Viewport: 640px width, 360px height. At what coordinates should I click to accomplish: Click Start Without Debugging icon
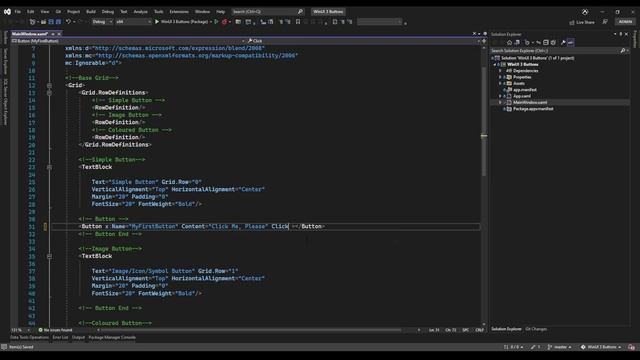[216, 22]
